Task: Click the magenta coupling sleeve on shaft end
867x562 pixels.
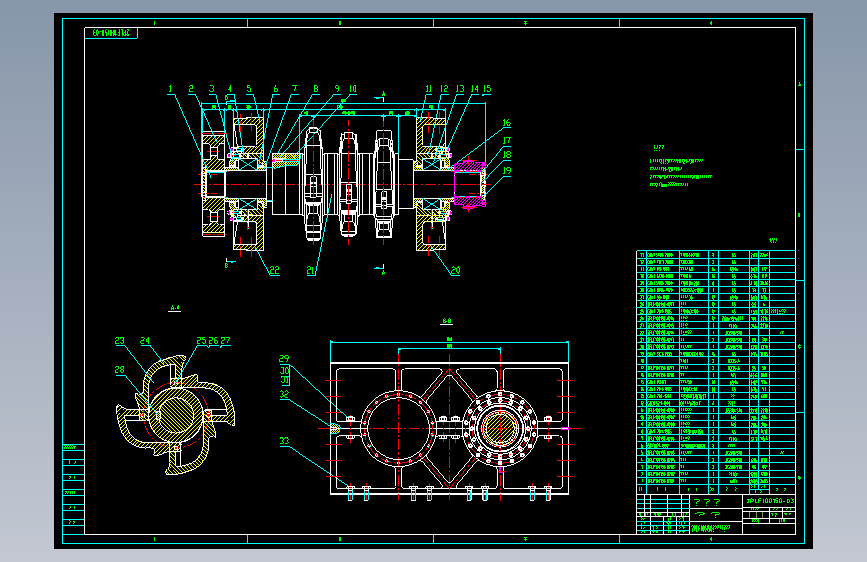Action: click(x=470, y=185)
